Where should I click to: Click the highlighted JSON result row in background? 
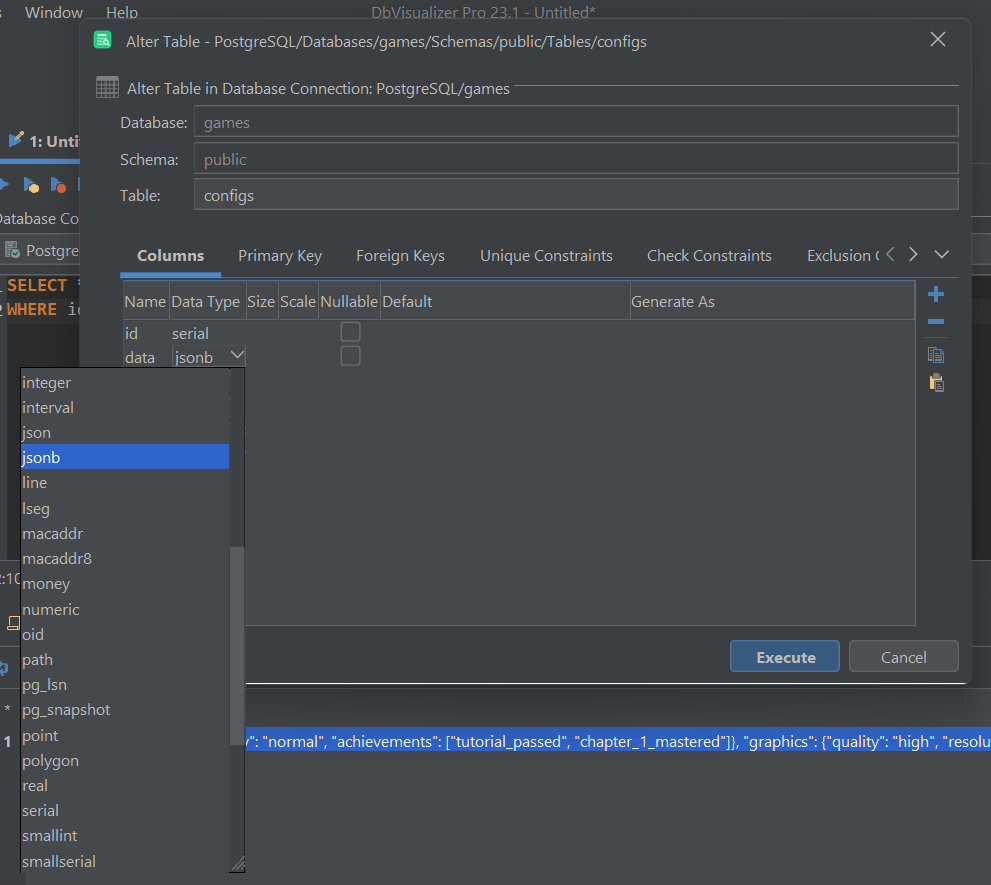[x=618, y=741]
